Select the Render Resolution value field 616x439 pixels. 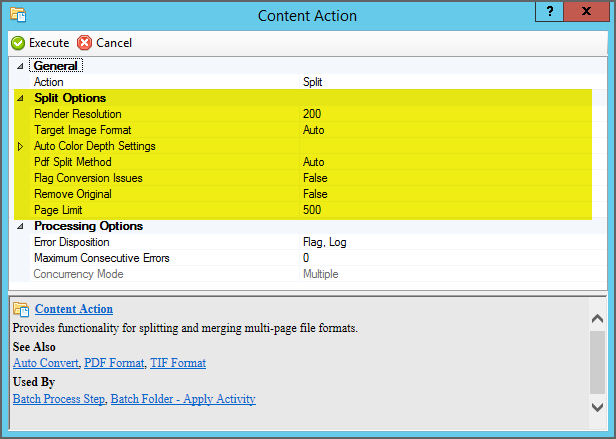[445, 114]
